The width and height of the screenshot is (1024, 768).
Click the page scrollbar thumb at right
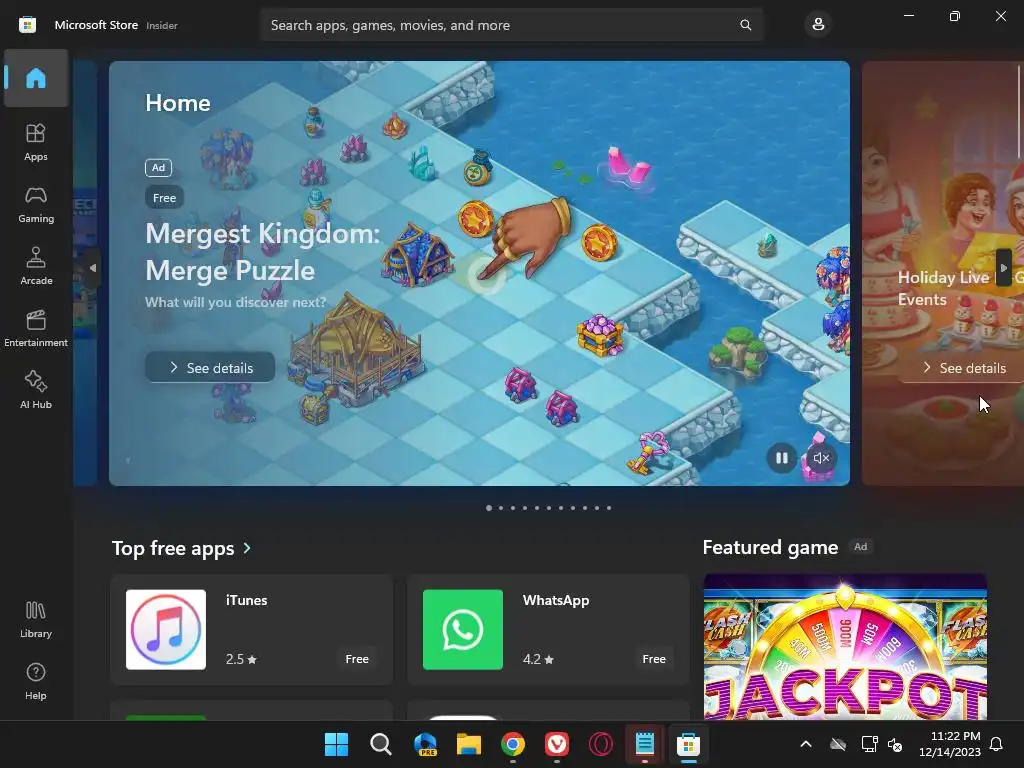point(1018,111)
